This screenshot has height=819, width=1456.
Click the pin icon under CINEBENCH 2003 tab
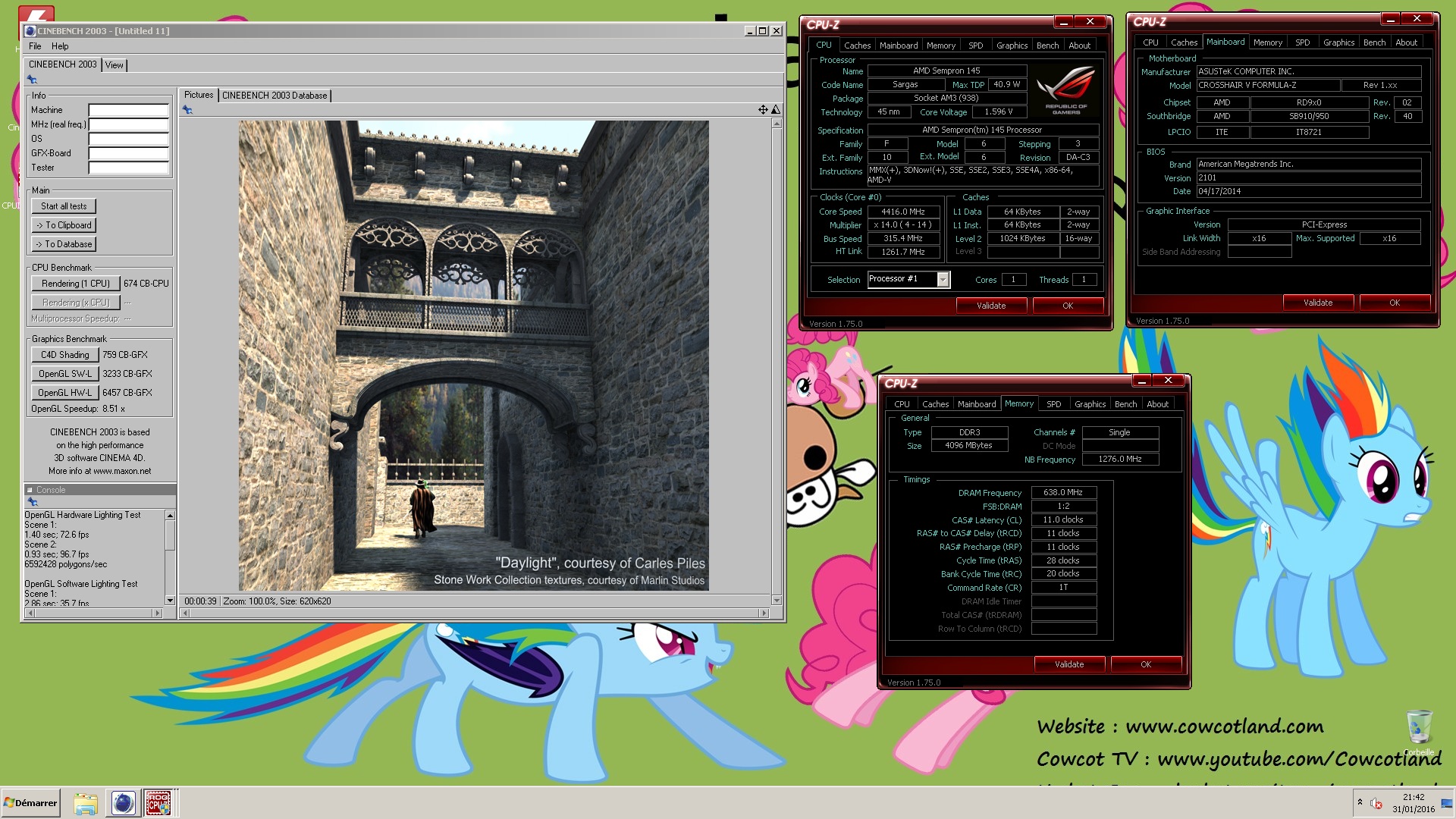[32, 79]
